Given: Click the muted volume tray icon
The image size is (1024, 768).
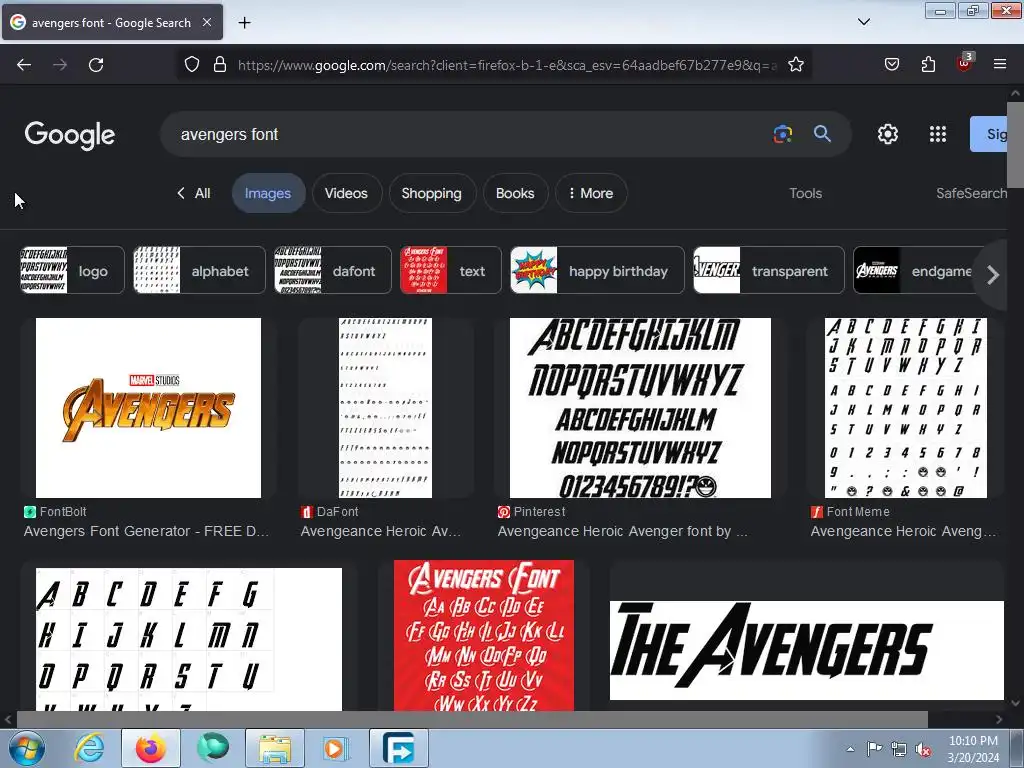Looking at the screenshot, I should coord(923,749).
